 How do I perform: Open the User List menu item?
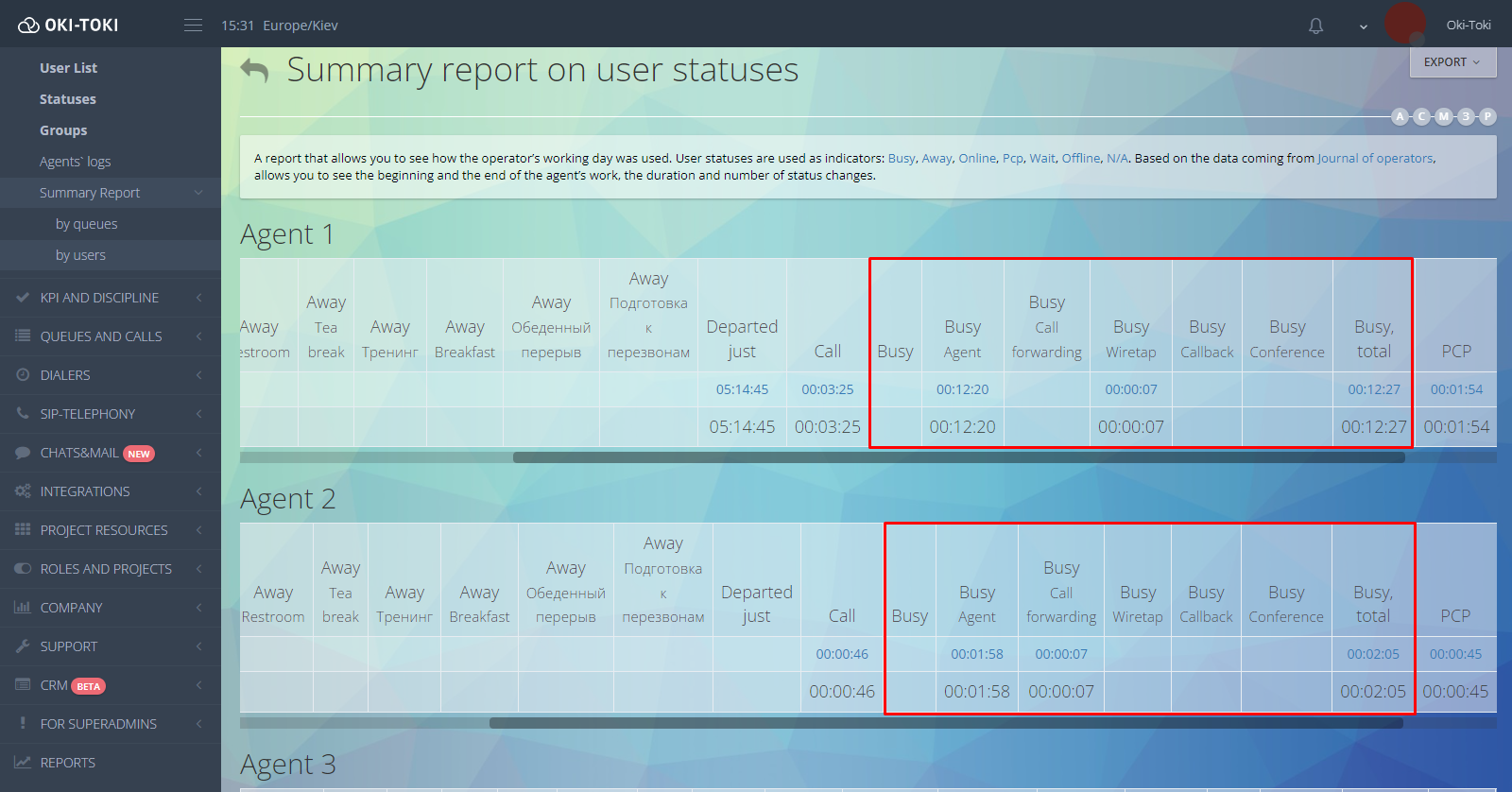[68, 68]
